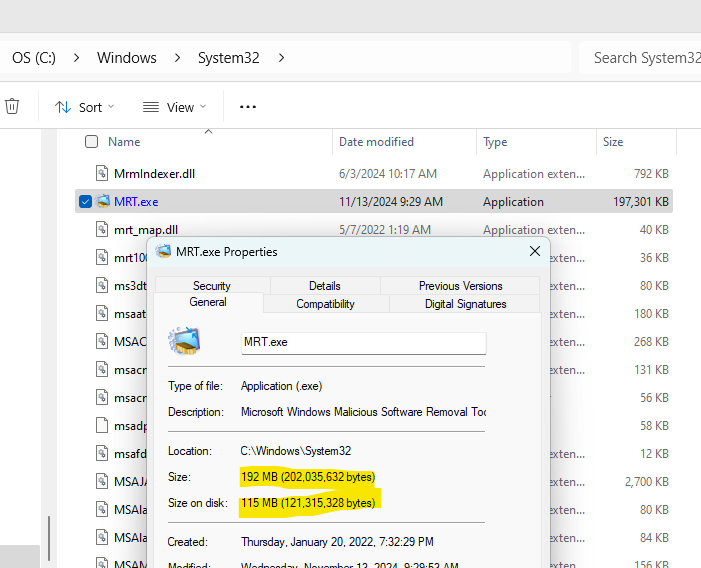701x568 pixels.
Task: Expand the chevron after Windows breadcrumb
Action: [177, 58]
